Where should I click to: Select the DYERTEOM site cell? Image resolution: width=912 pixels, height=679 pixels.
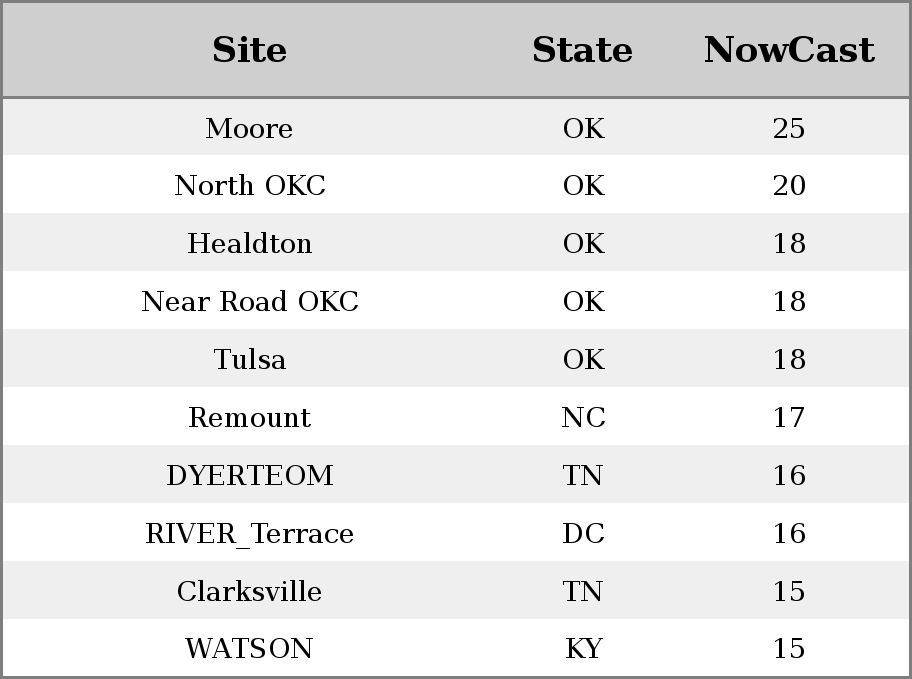pos(250,475)
